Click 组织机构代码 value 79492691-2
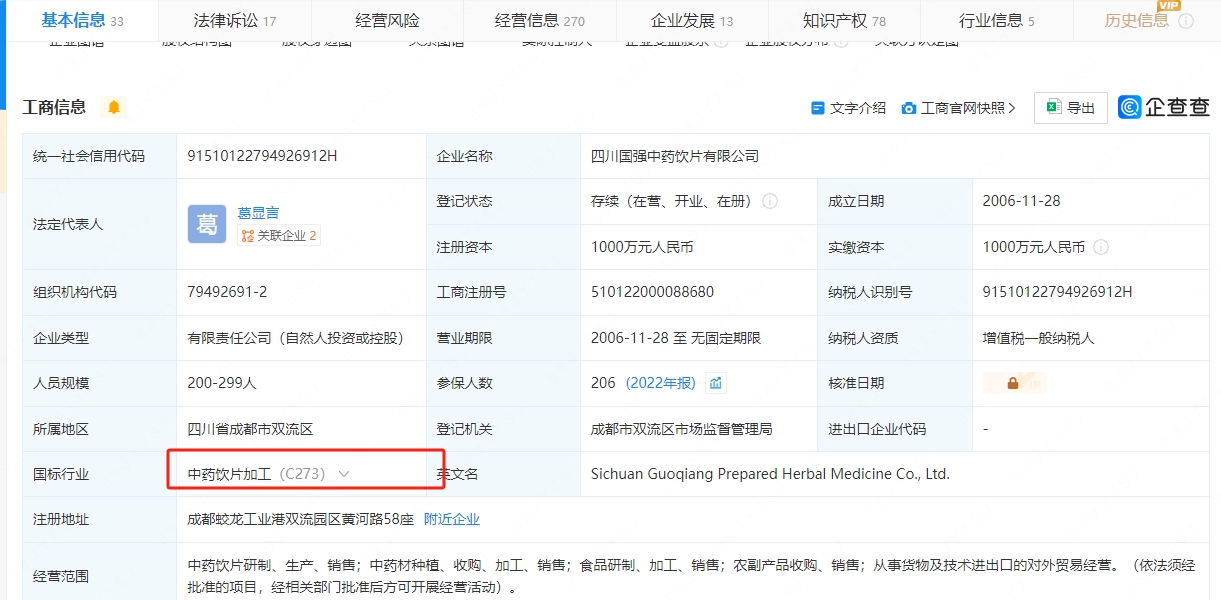The height and width of the screenshot is (600, 1221). coord(227,292)
